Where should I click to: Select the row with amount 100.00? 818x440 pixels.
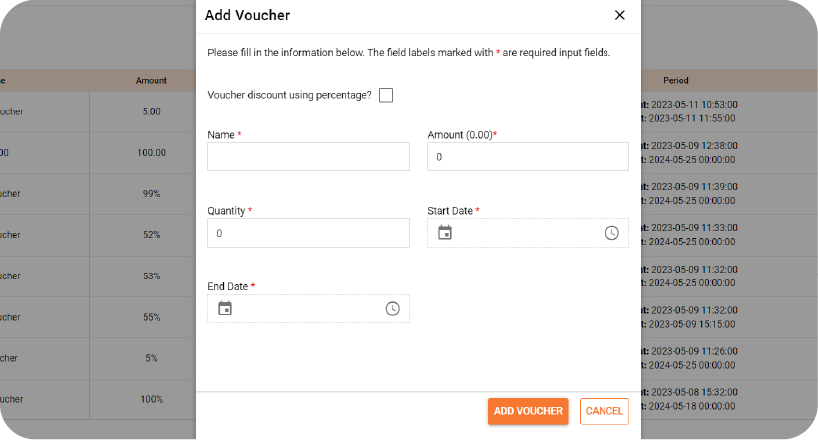tap(98, 152)
